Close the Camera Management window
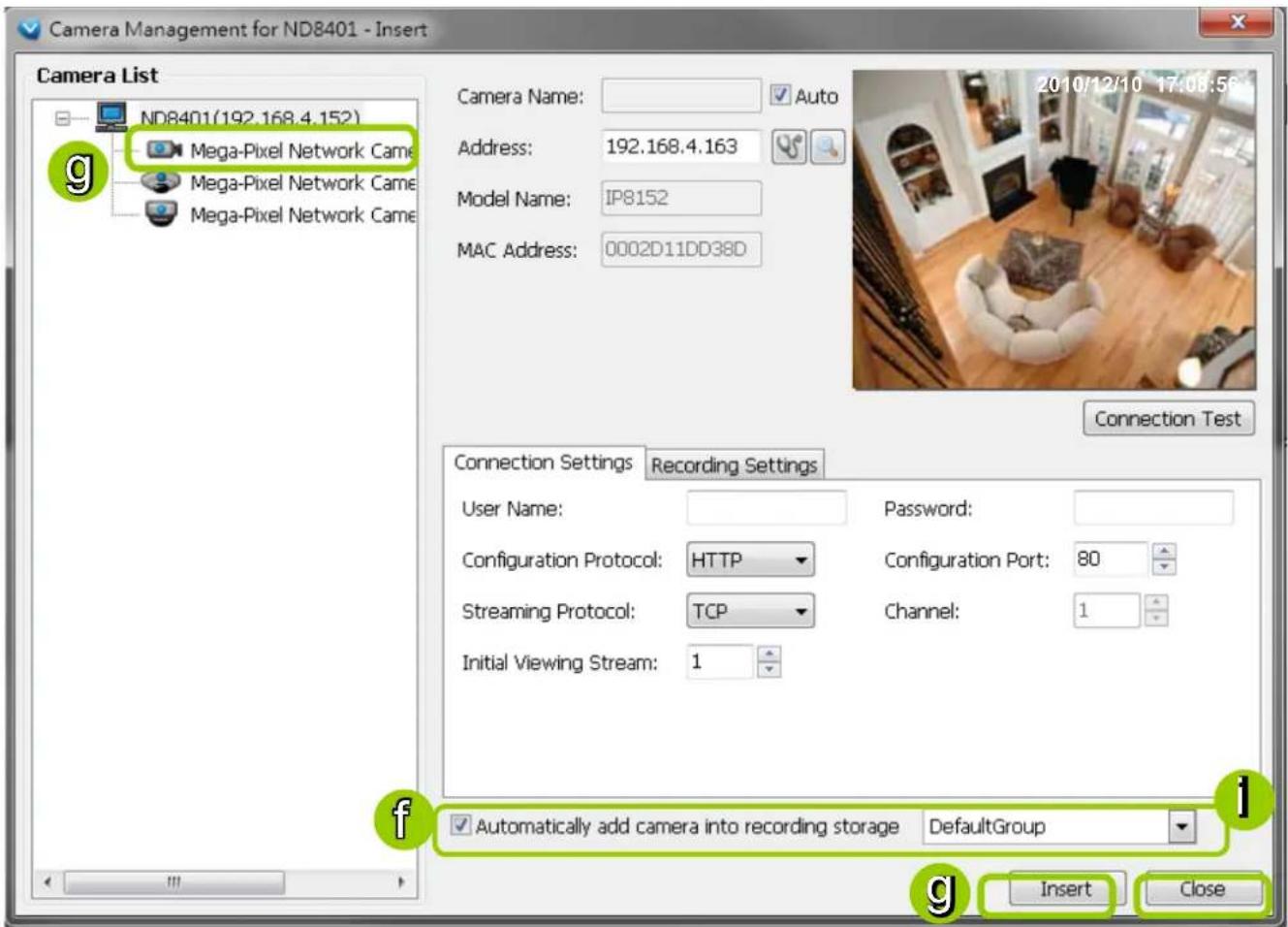 1238,21
